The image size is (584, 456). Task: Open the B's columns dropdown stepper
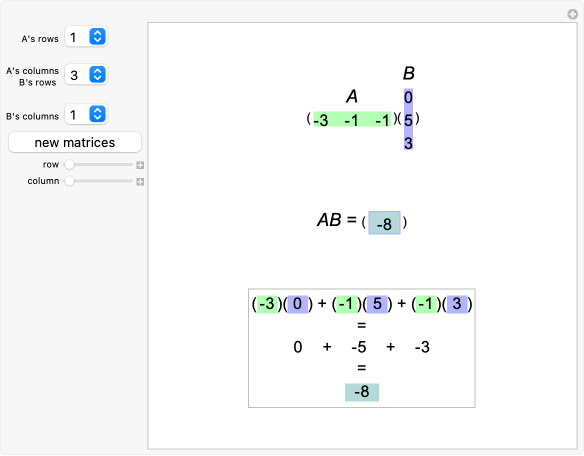click(97, 114)
